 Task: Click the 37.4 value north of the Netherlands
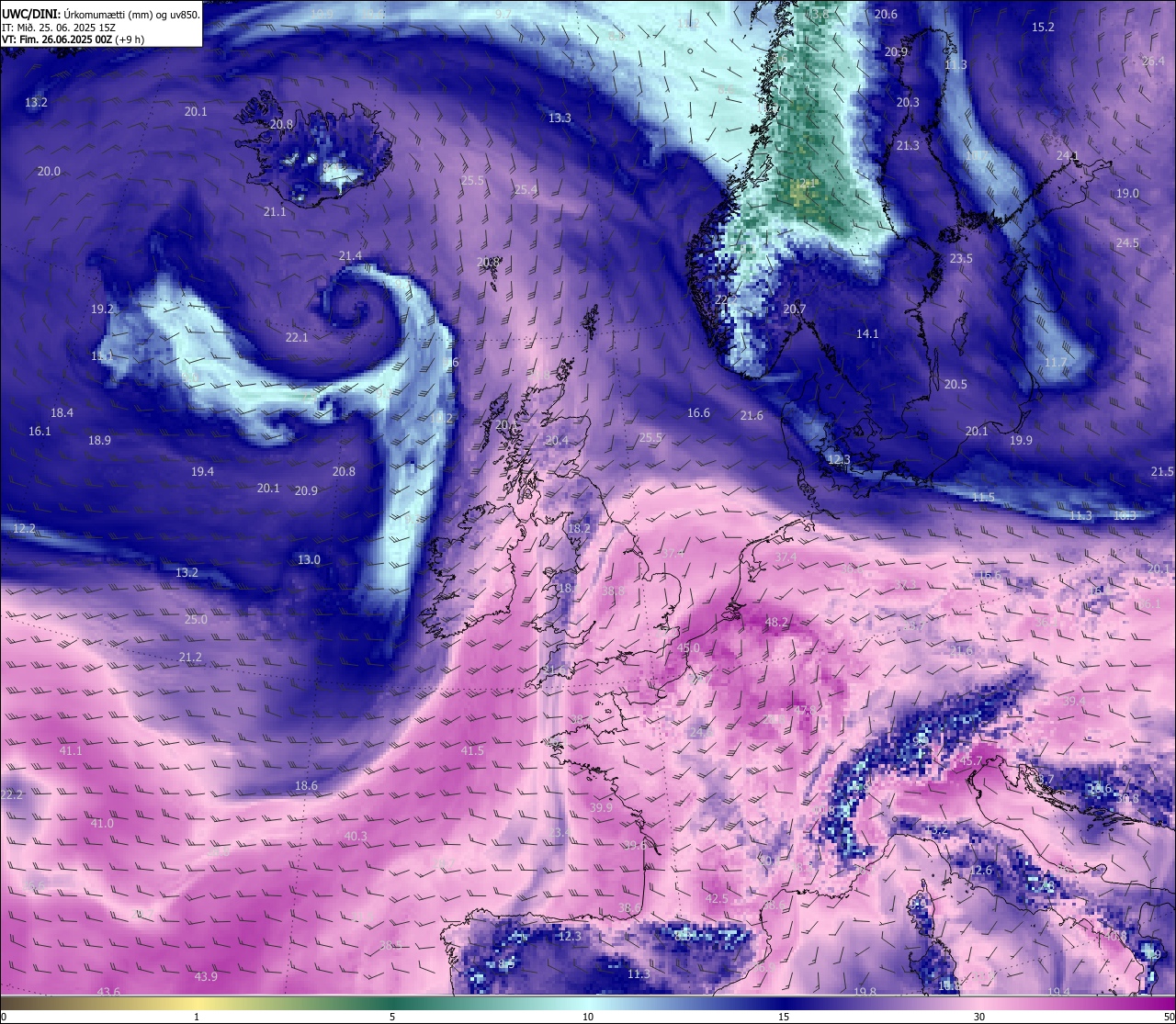coord(786,557)
